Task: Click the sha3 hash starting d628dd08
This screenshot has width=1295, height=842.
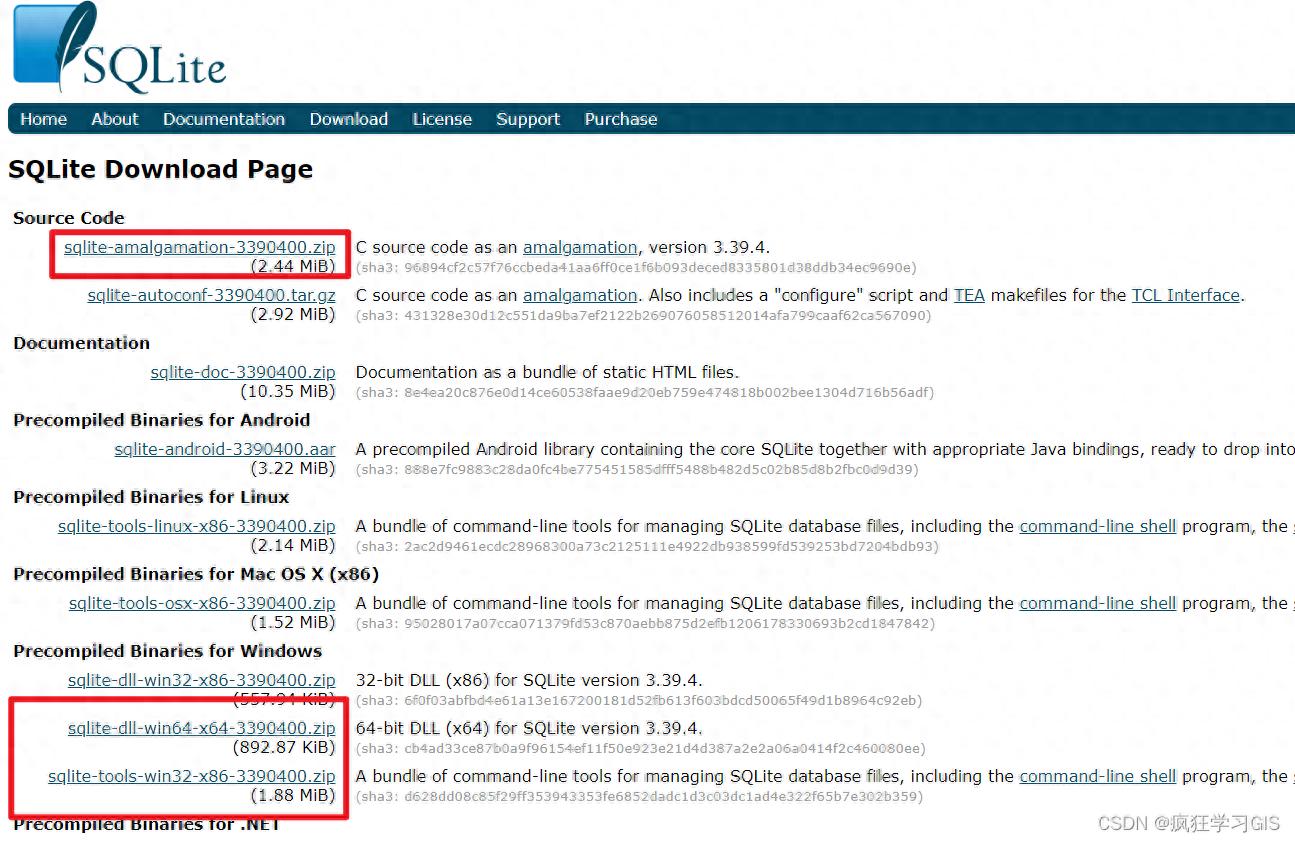Action: pyautogui.click(x=639, y=797)
